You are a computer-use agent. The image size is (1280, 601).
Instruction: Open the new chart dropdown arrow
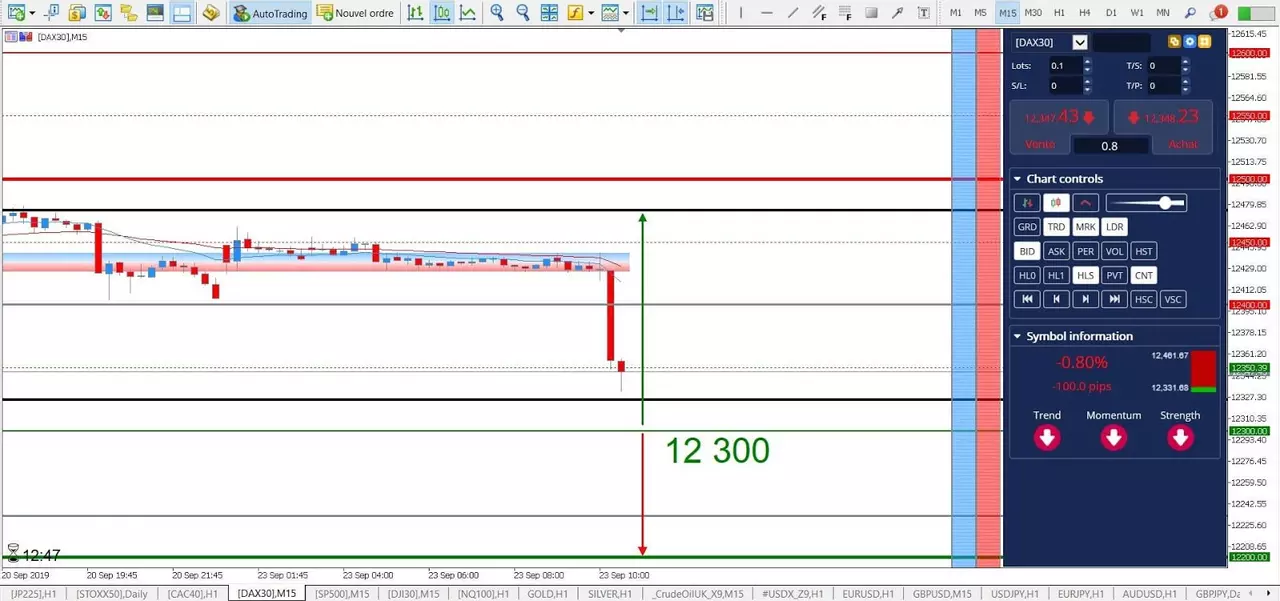click(x=32, y=13)
